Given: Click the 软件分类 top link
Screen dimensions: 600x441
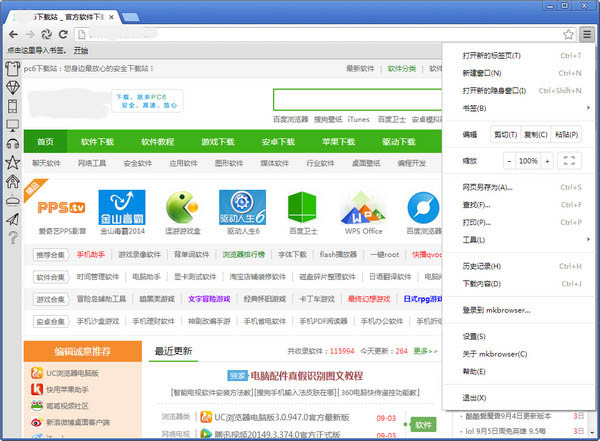Looking at the screenshot, I should tap(402, 69).
